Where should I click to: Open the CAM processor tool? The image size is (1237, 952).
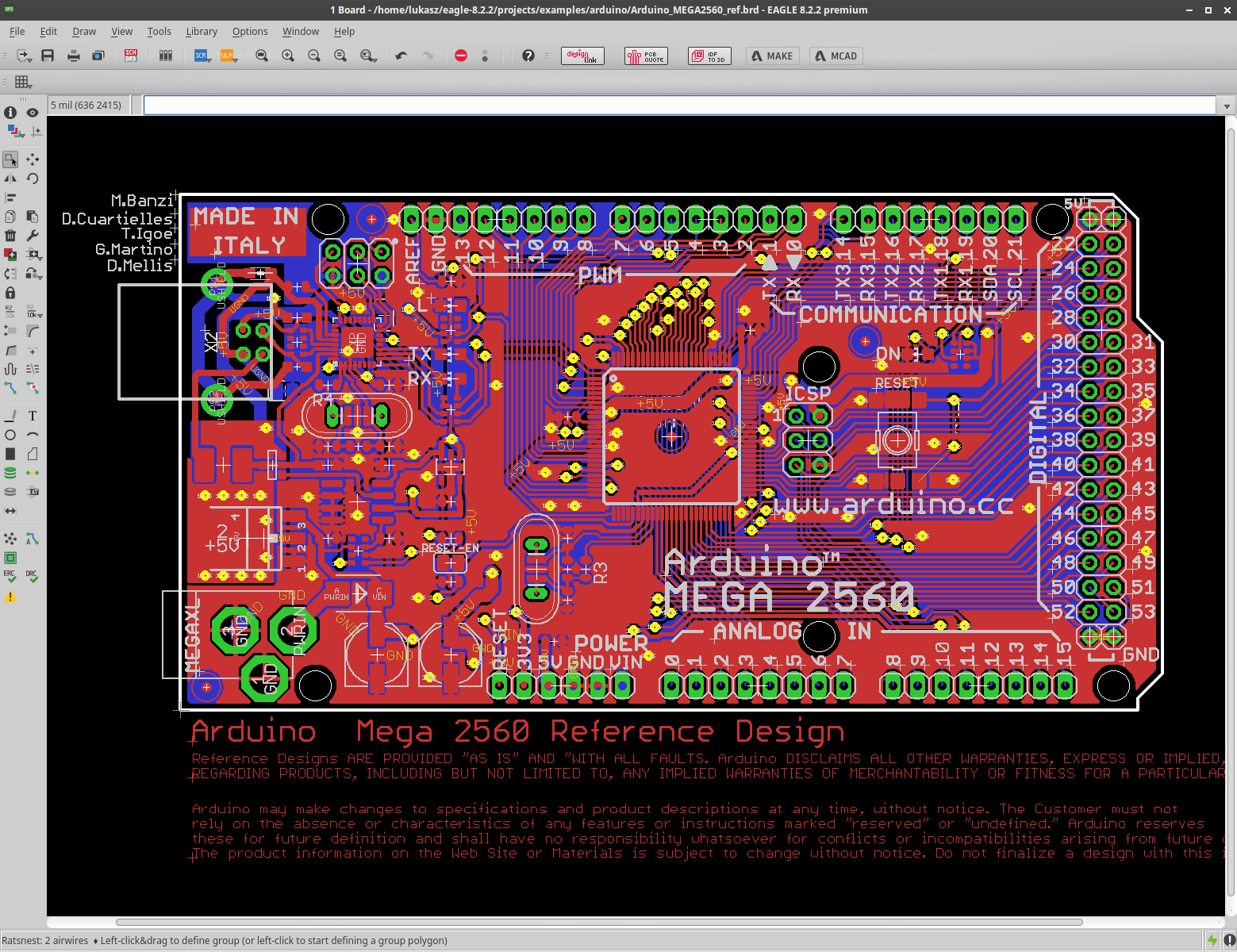pyautogui.click(x=98, y=56)
